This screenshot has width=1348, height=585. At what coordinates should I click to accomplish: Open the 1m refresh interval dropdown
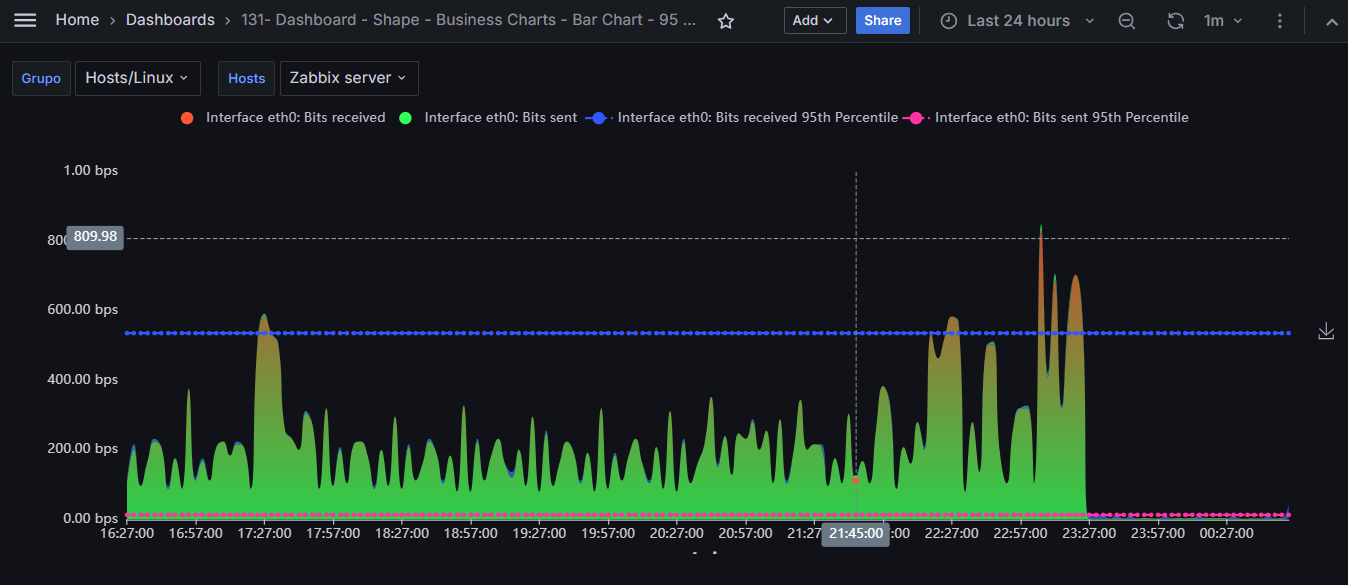[x=1223, y=21]
